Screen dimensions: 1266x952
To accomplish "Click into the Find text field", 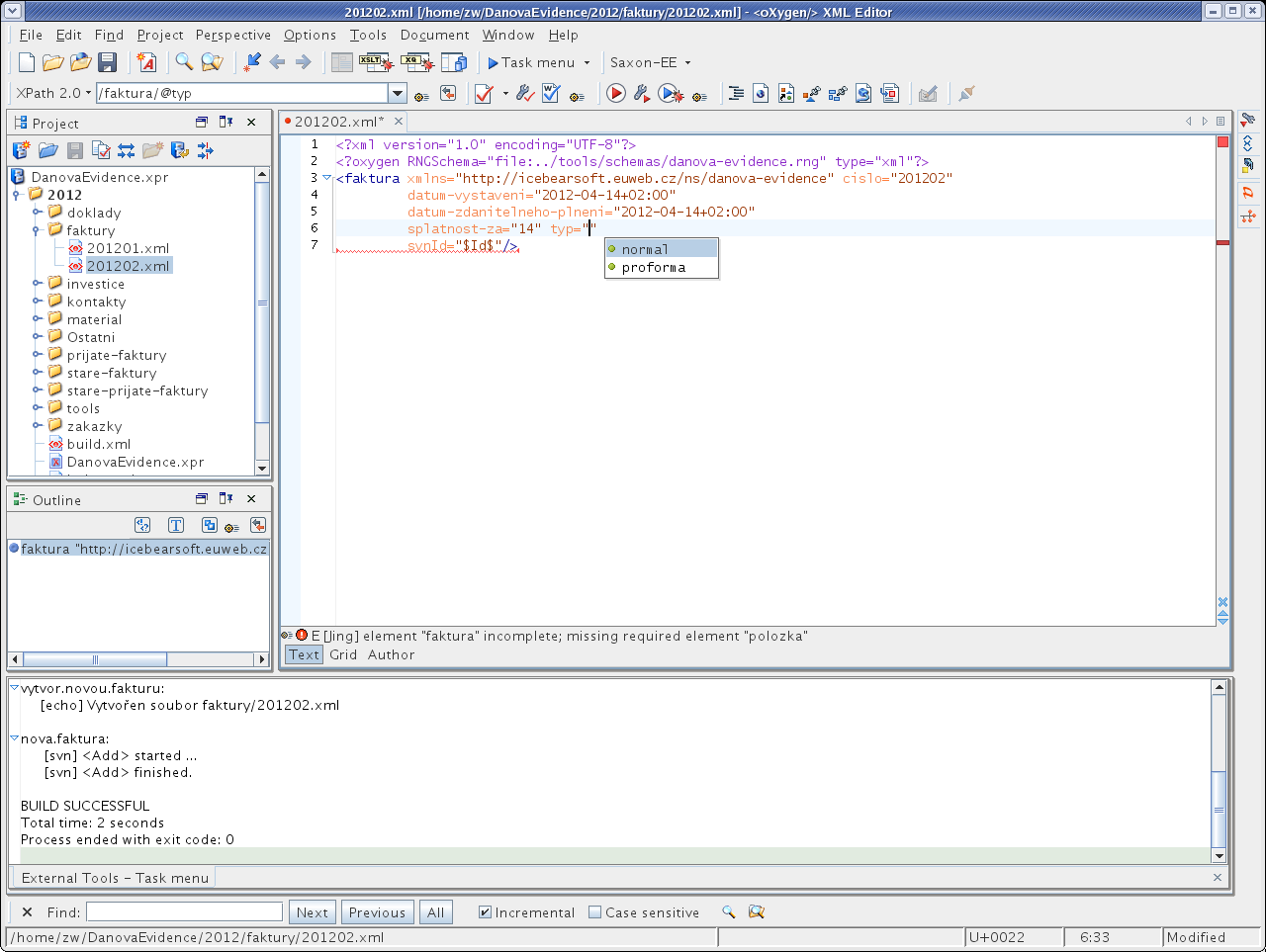I will click(184, 911).
